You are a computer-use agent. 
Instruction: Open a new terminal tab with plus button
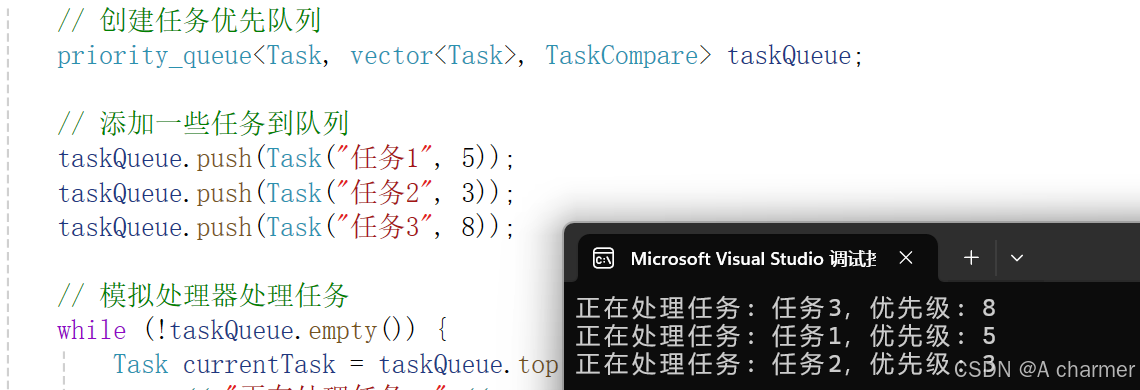[971, 258]
